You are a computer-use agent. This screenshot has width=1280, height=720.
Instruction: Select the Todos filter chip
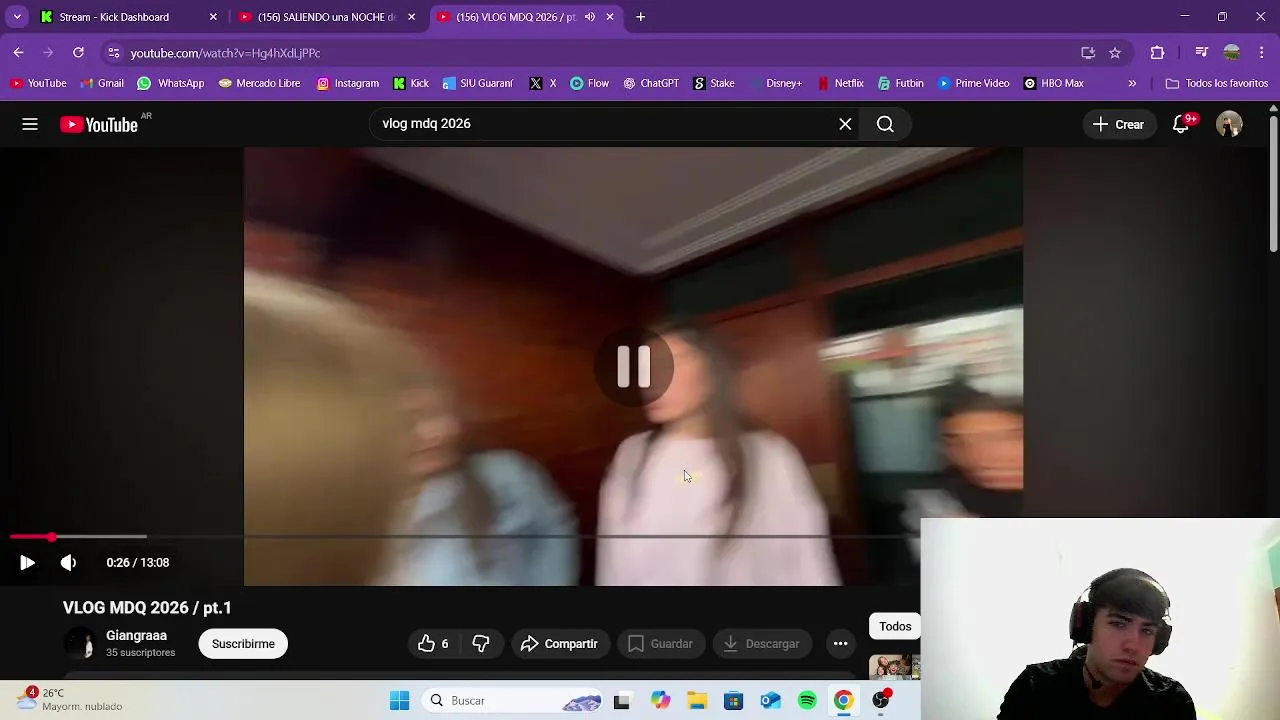[895, 627]
